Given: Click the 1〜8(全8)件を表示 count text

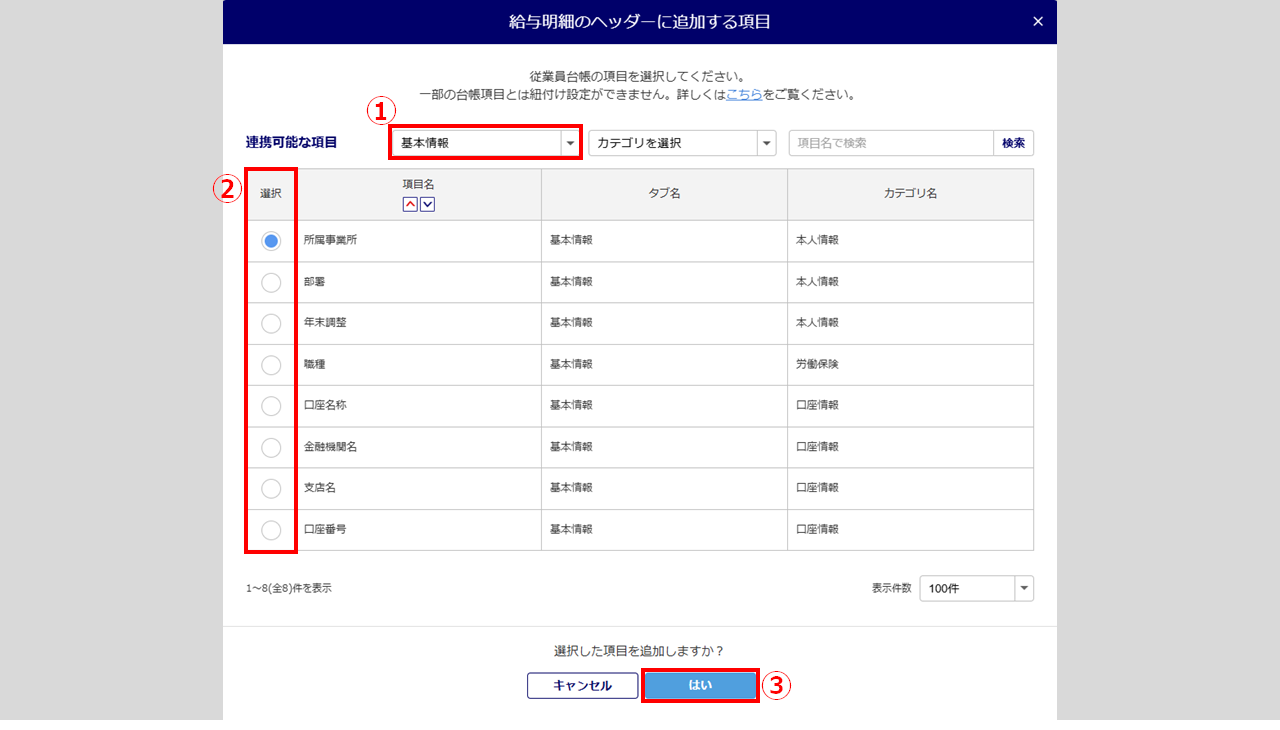Looking at the screenshot, I should click(x=289, y=588).
